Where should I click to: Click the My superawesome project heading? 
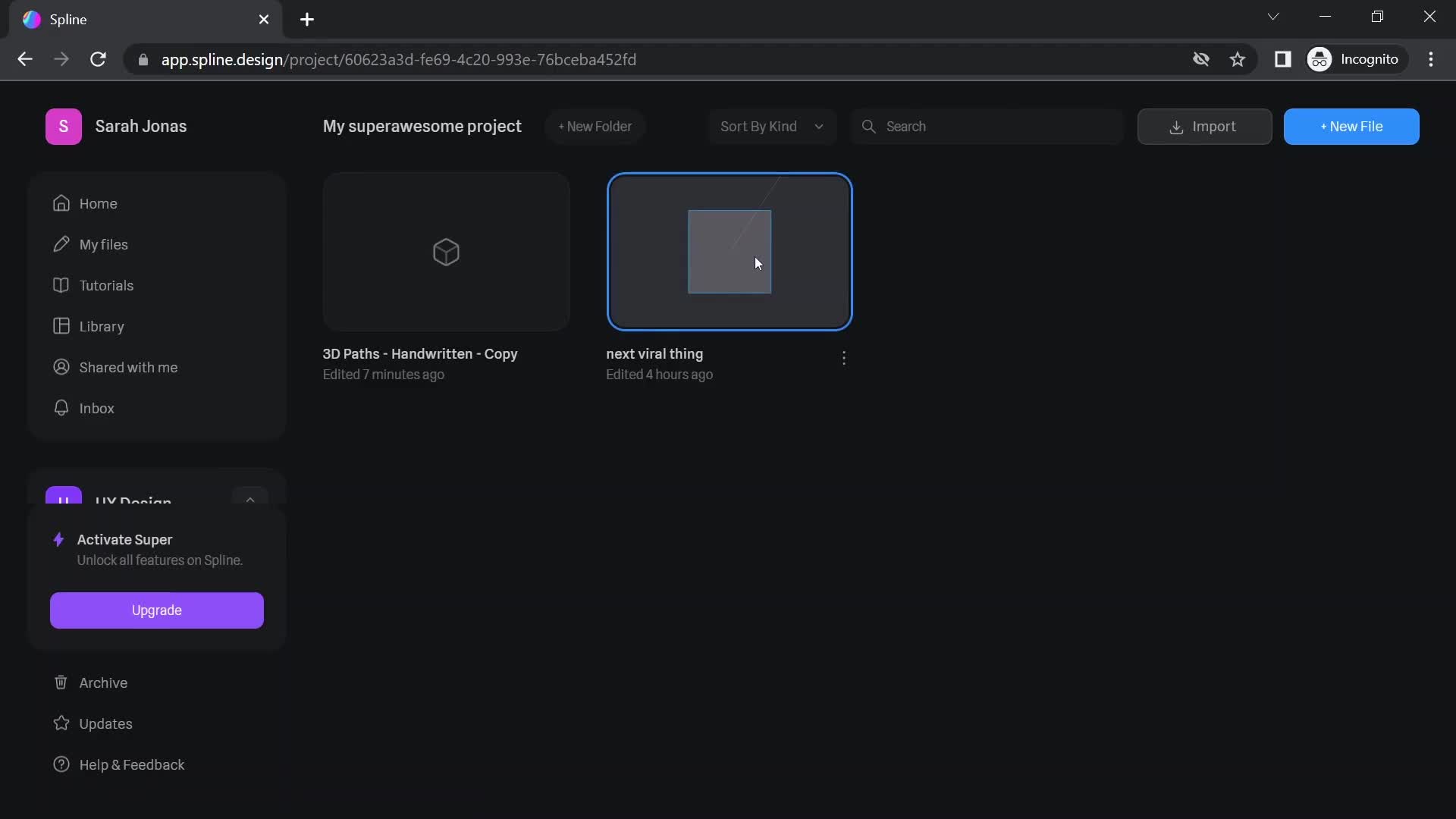(422, 127)
